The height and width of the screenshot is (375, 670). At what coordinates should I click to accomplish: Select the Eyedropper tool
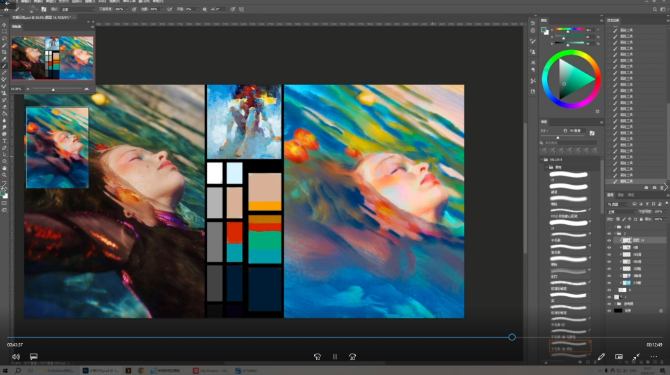coord(4,59)
